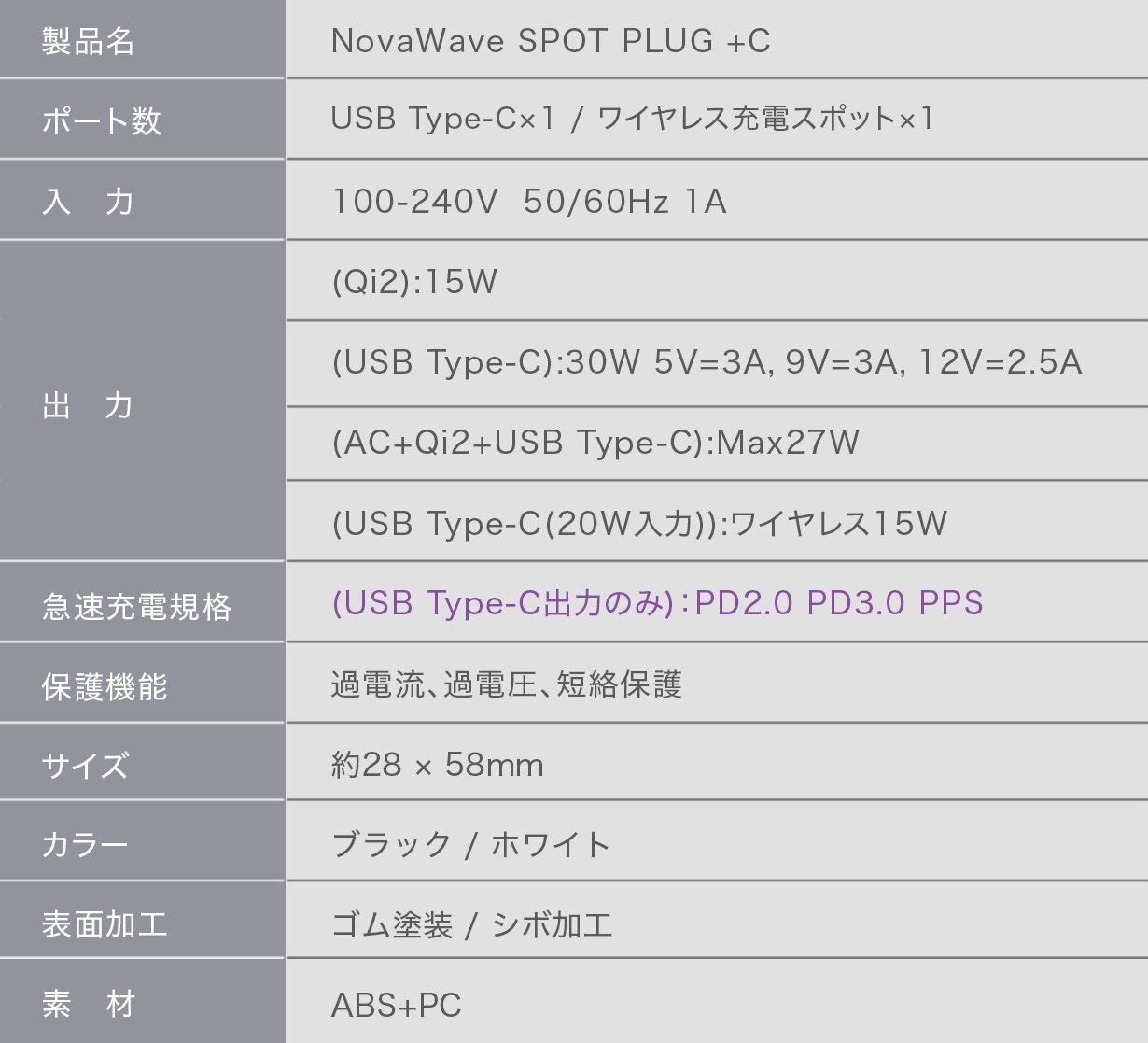Screen dimensions: 1148x1043
Task: Click the 20W入力 ワイヤレス15W row
Action: click(717, 522)
